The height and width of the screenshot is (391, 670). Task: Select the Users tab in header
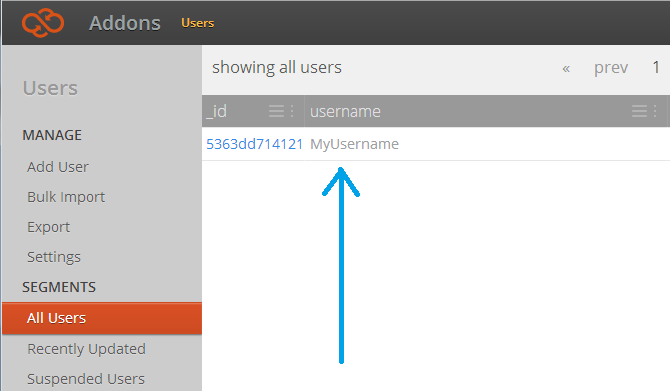[197, 23]
